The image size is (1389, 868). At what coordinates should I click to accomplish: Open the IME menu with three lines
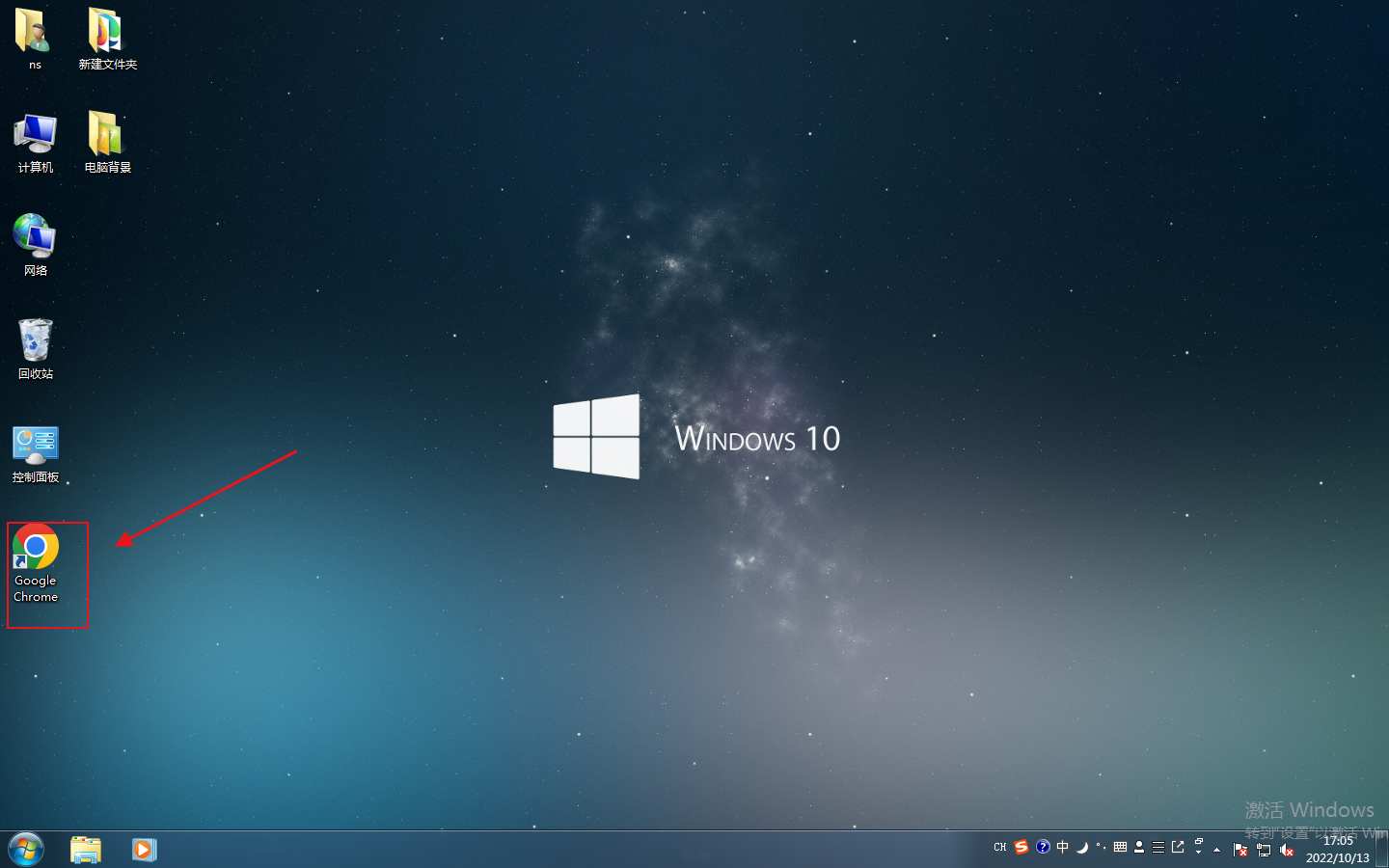[x=1158, y=847]
